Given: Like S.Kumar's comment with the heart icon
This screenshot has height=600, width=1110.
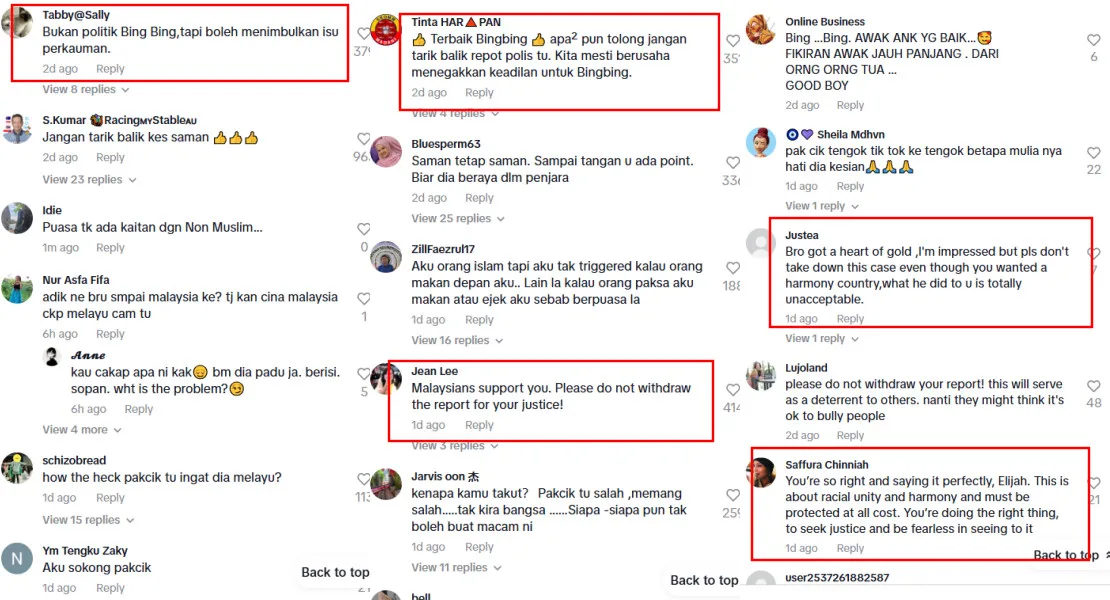Looking at the screenshot, I should pyautogui.click(x=363, y=139).
